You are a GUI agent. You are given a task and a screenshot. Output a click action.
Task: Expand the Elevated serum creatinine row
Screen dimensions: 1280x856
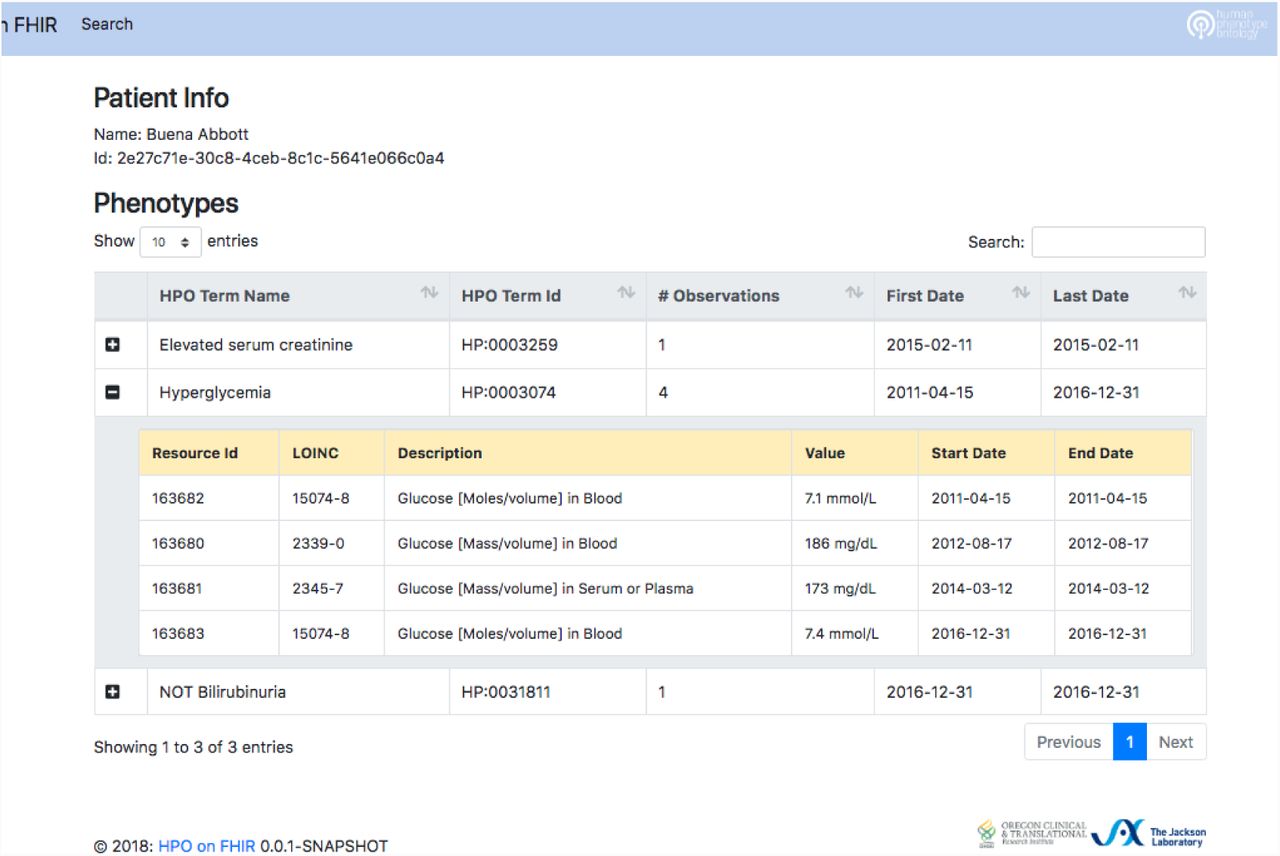[112, 345]
